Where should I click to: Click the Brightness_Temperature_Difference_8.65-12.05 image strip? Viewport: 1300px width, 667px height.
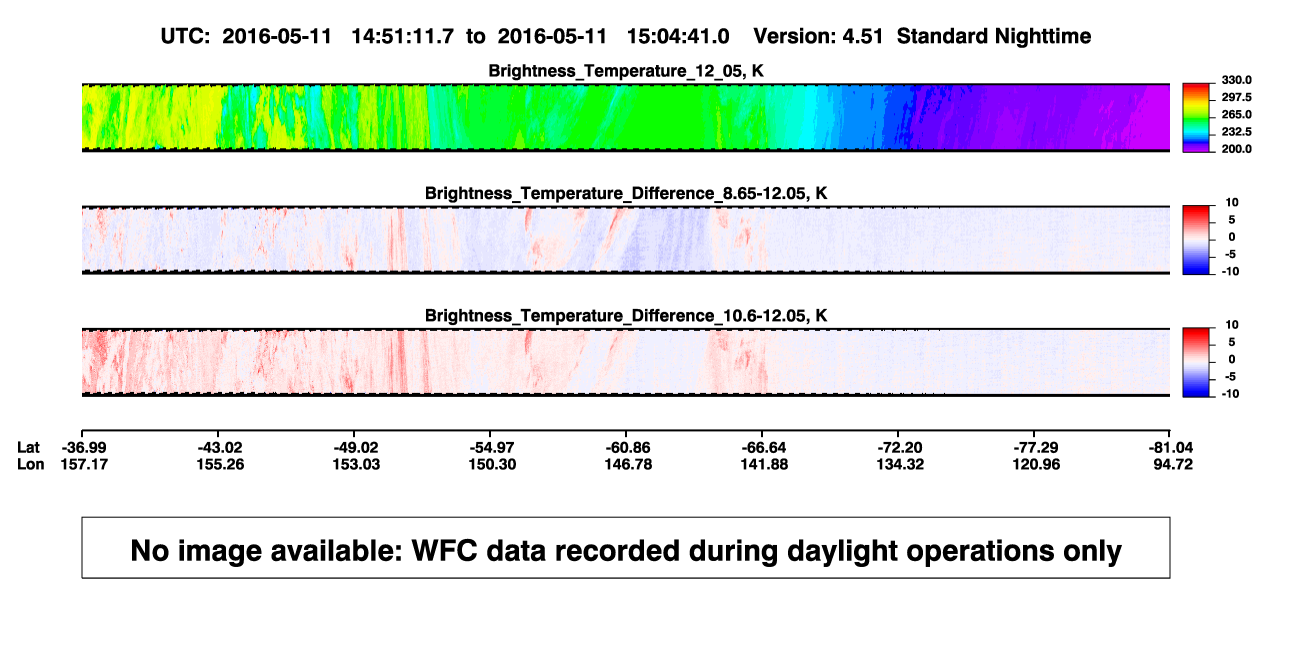626,240
